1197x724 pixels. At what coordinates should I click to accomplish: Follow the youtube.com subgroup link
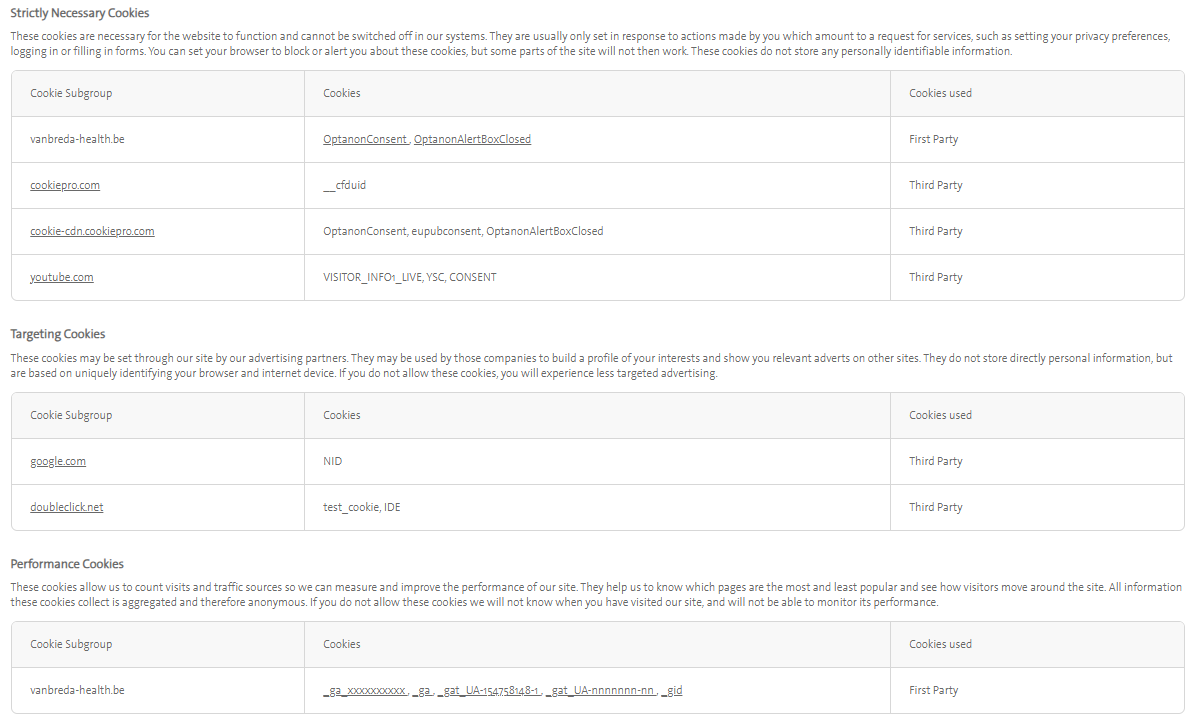point(62,277)
